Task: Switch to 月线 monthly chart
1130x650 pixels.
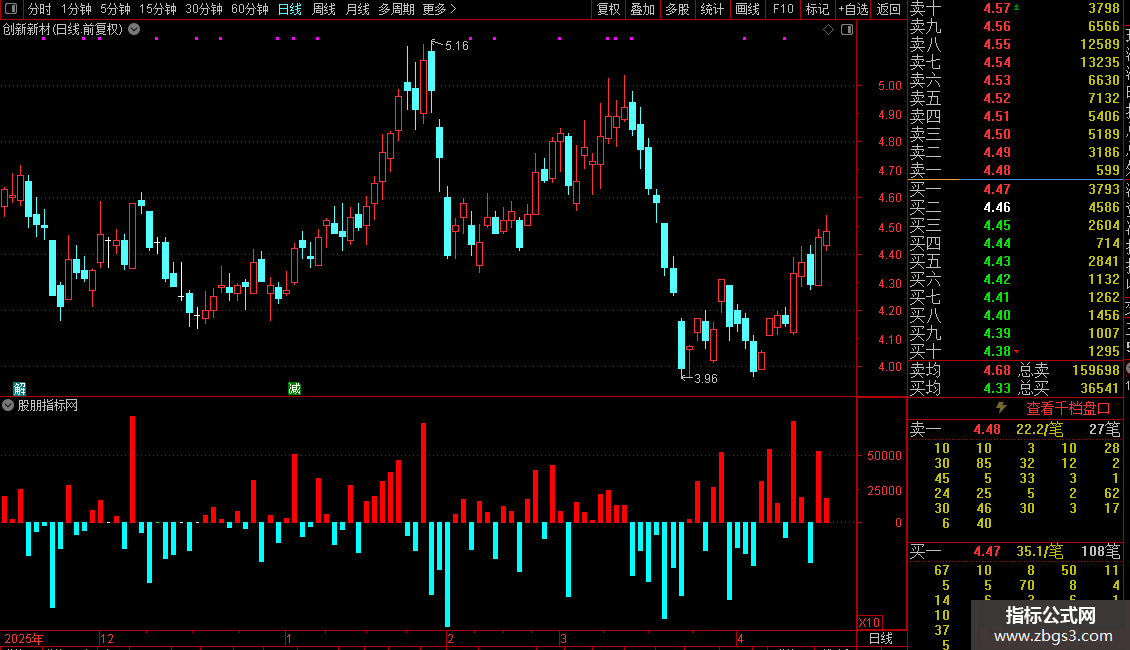Action: pyautogui.click(x=357, y=9)
